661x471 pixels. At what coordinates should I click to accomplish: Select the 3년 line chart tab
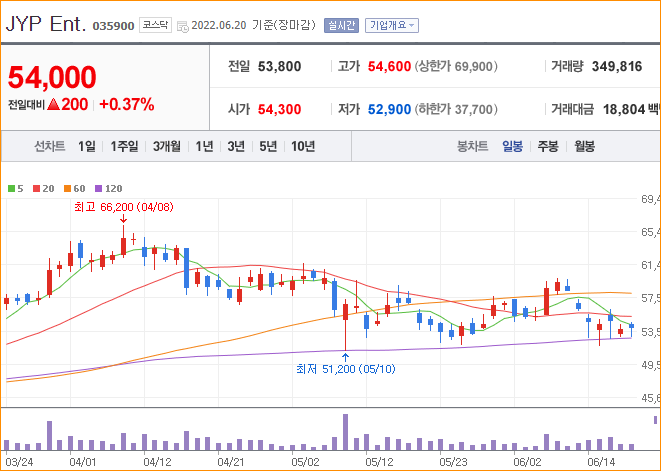(x=236, y=146)
